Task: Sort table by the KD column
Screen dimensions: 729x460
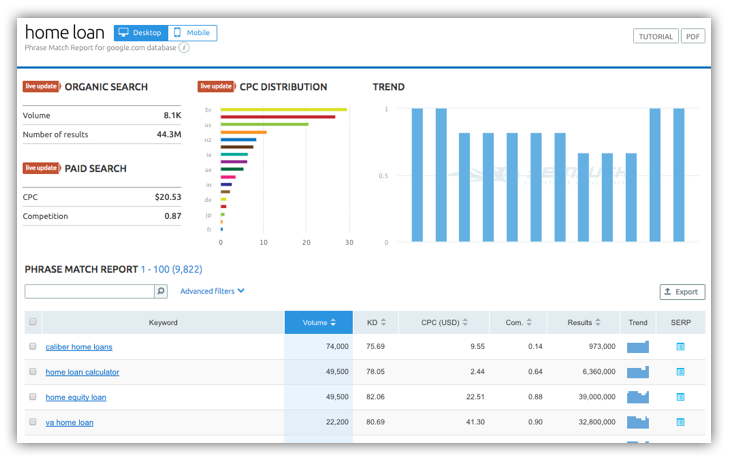Action: click(376, 322)
